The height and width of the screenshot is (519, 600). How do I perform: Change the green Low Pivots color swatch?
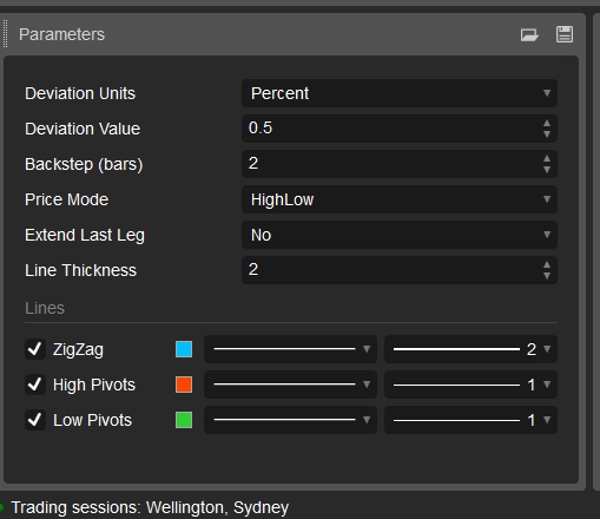click(x=184, y=420)
